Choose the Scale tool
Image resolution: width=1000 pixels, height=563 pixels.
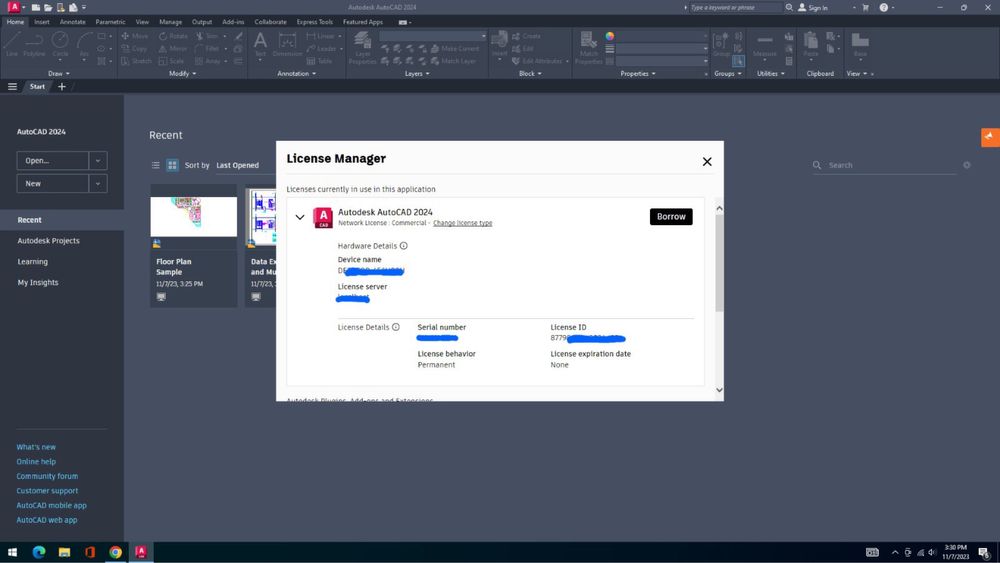[171, 61]
